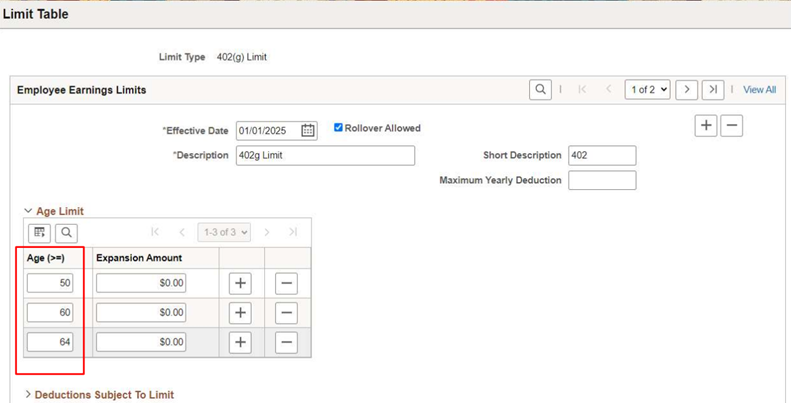Click Expansion Amount field in age 64 row
Screen dimensions: 791x403
[141, 342]
